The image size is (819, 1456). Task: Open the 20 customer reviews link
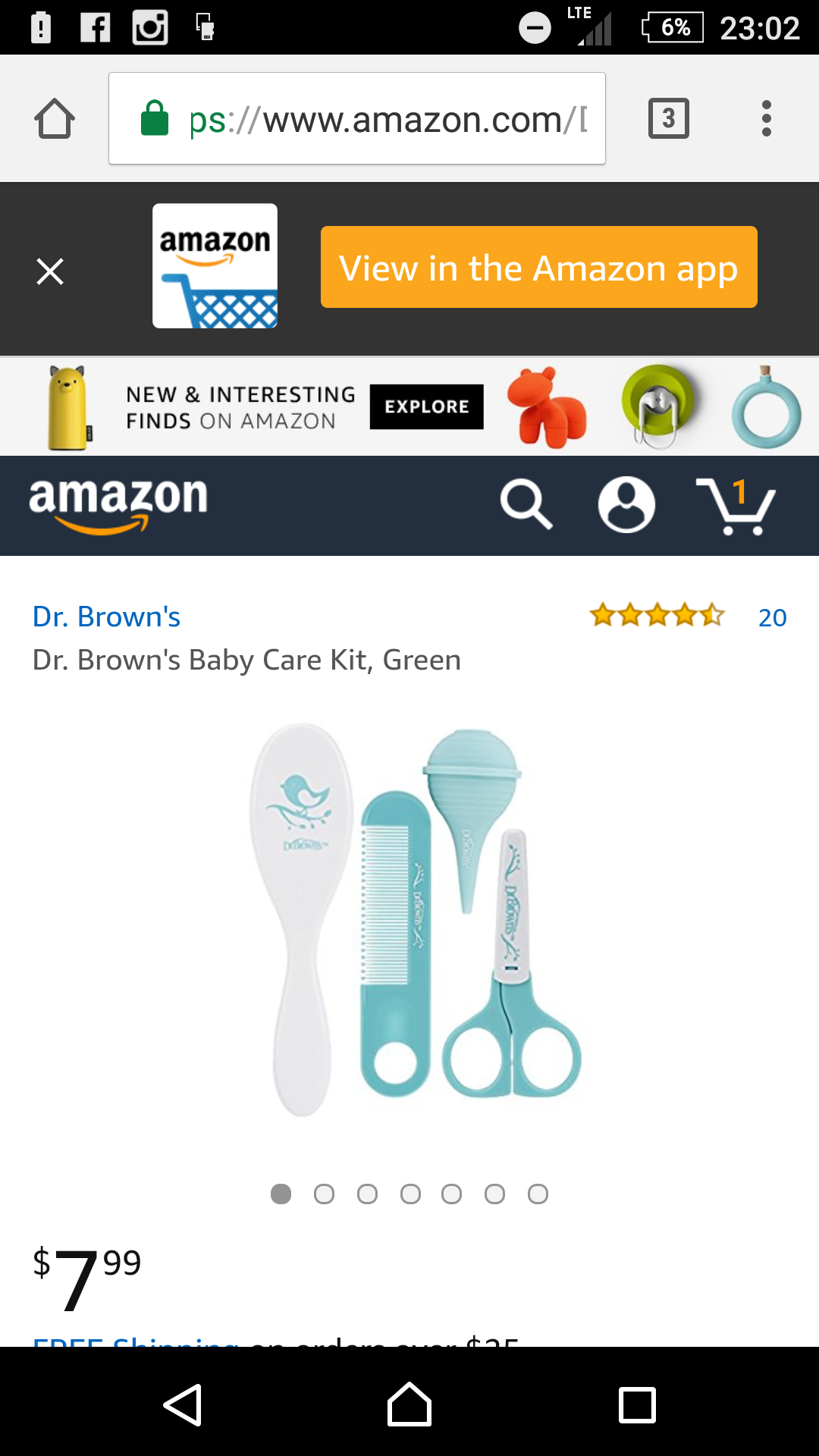[x=772, y=617]
